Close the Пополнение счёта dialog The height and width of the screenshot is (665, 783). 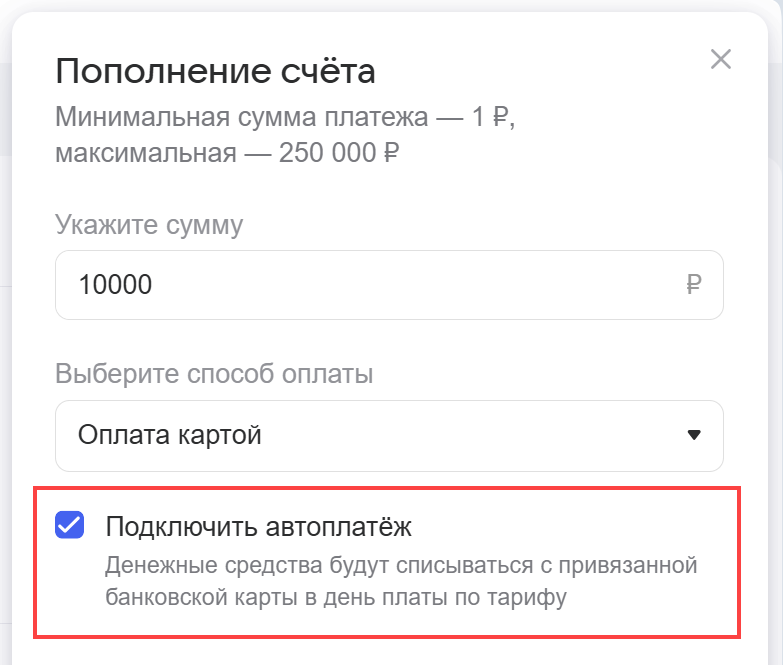(721, 59)
